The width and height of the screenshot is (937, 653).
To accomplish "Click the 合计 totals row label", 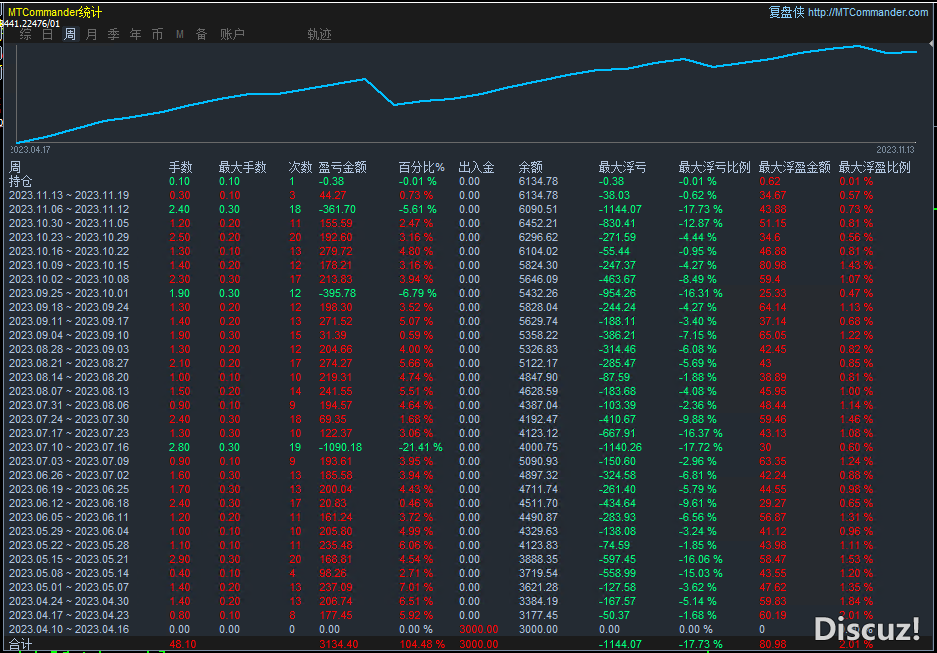I will pyautogui.click(x=20, y=644).
